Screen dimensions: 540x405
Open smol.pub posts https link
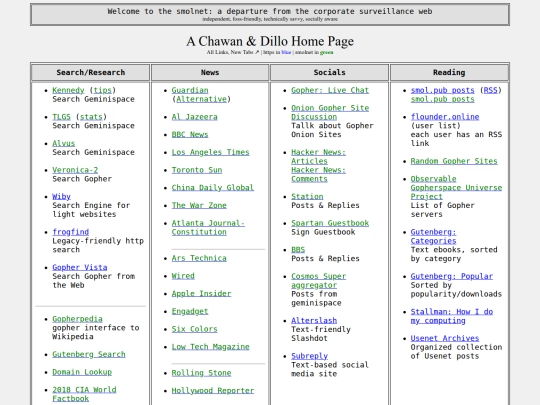443,90
